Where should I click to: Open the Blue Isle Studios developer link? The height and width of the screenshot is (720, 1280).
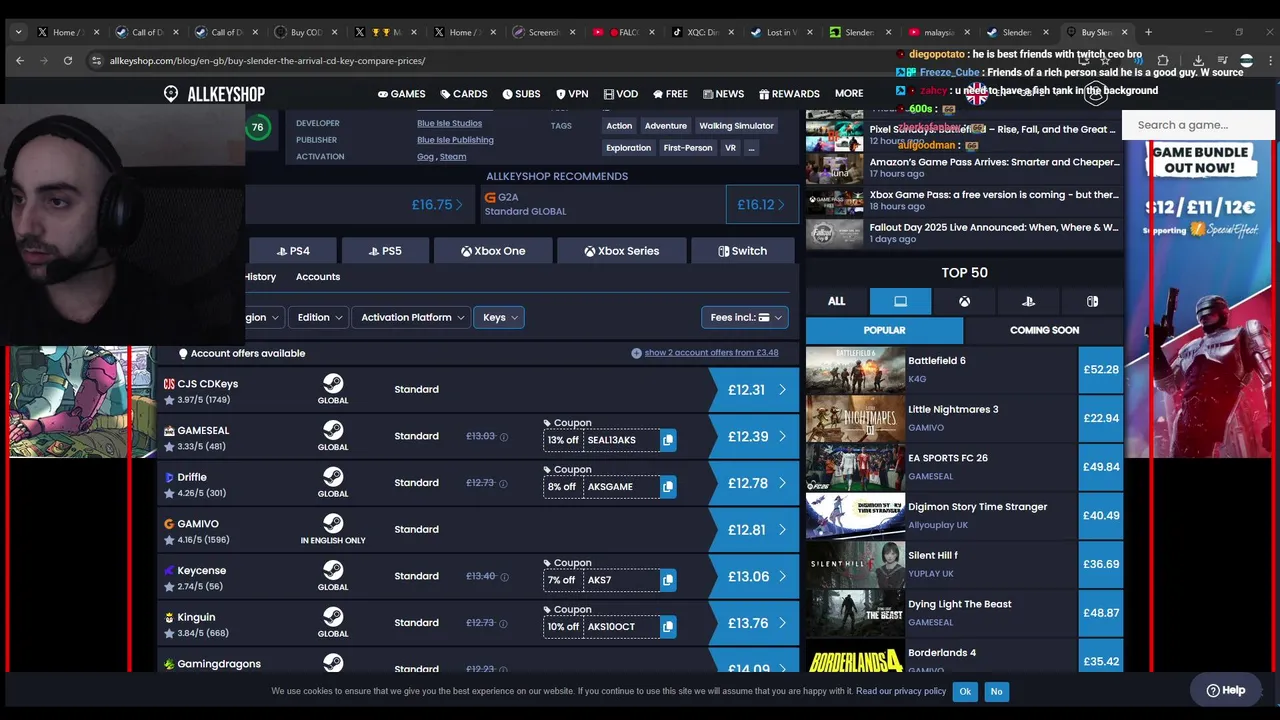point(449,123)
